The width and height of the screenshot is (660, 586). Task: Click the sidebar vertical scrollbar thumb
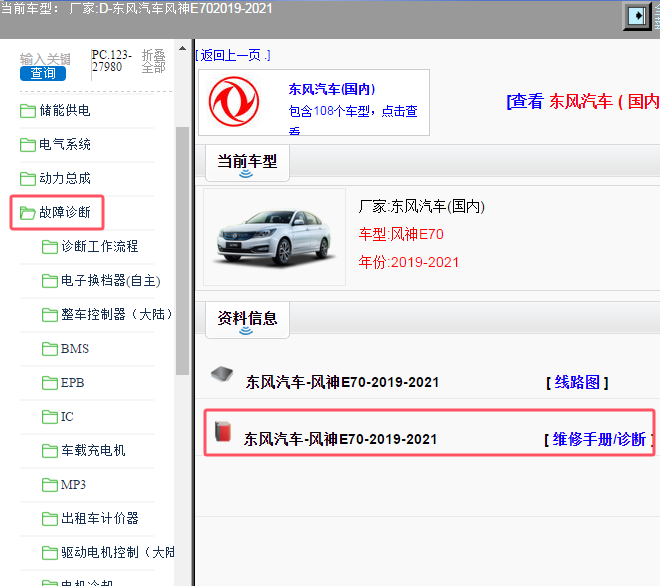(182, 250)
